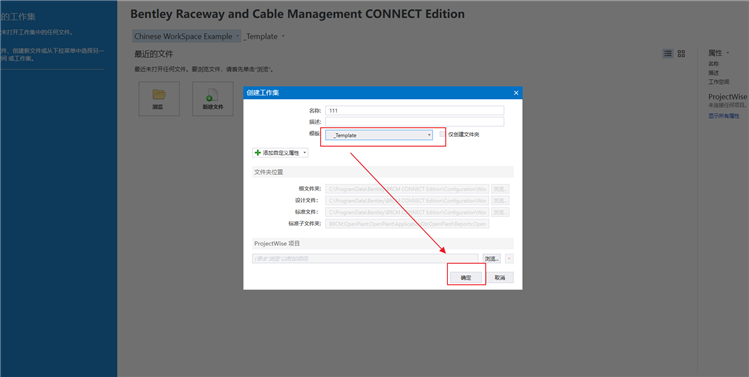
Task: Click the ProjectWise project path field
Action: pos(365,259)
